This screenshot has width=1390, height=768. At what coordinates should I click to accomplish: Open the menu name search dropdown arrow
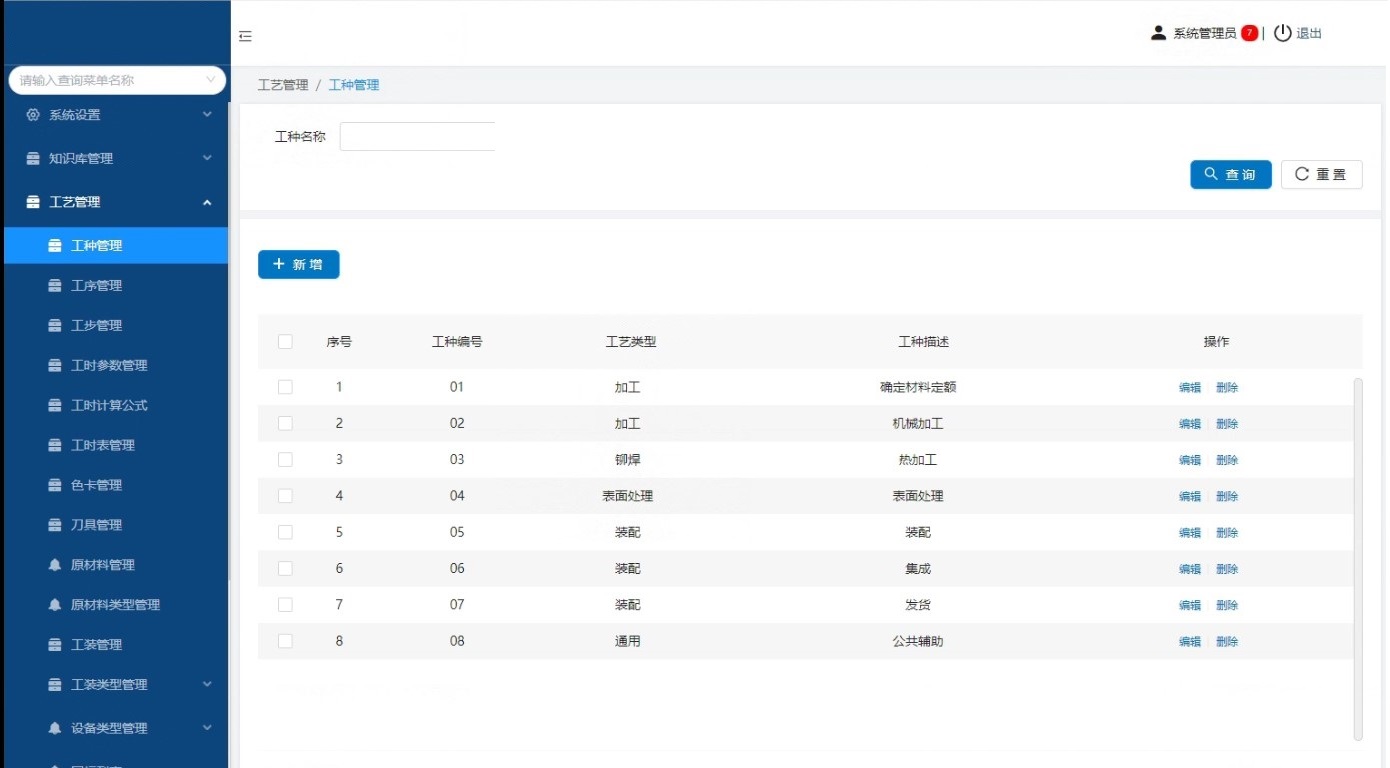[x=210, y=80]
